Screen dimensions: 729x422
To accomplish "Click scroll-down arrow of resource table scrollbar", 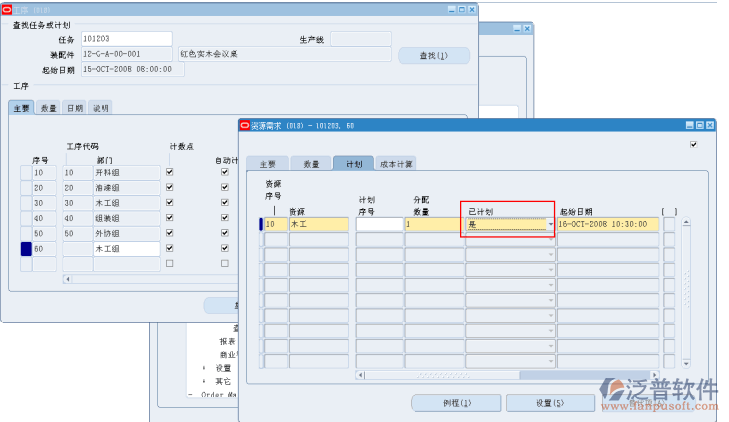I will pos(686,363).
